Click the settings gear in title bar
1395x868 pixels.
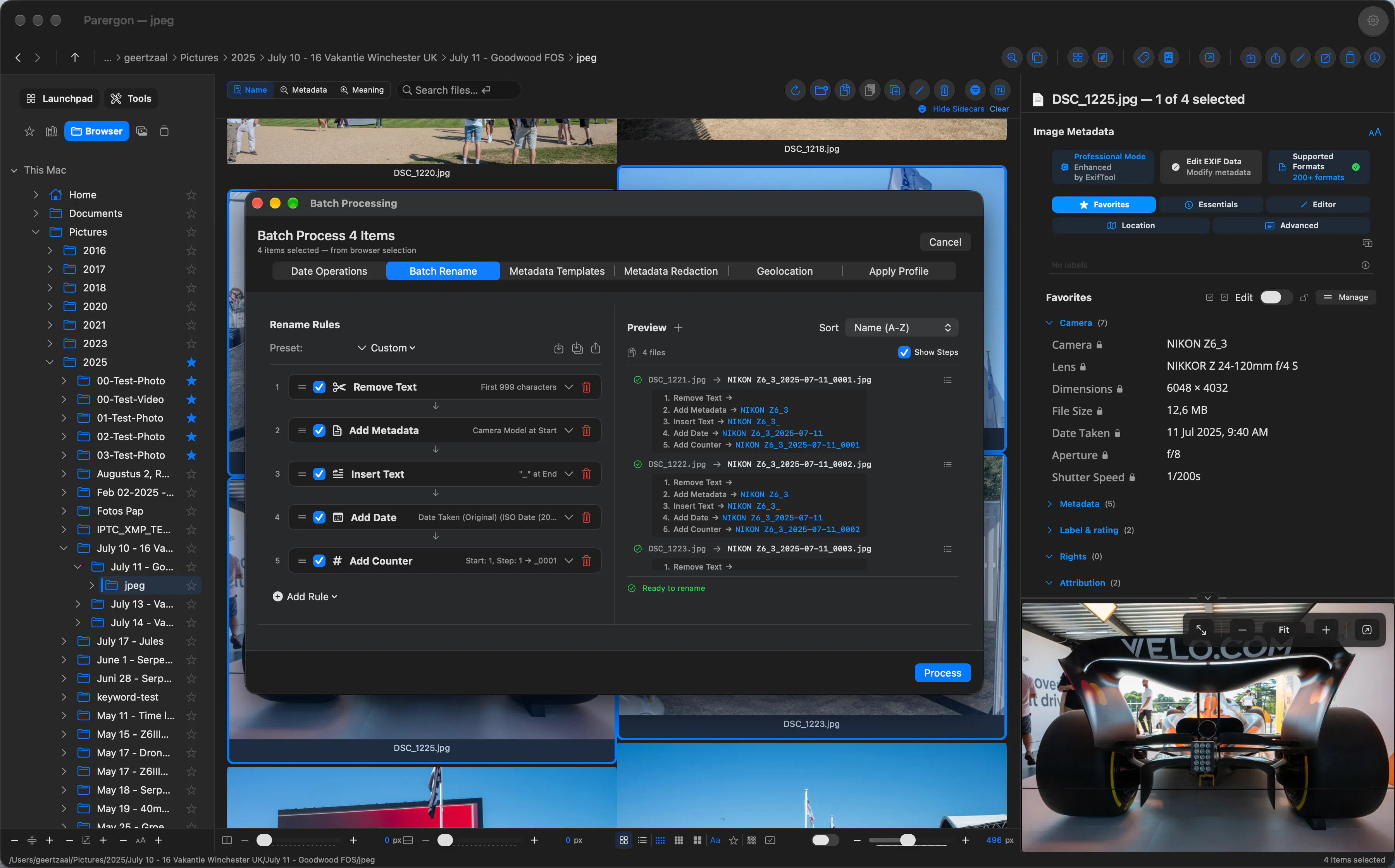click(1373, 21)
